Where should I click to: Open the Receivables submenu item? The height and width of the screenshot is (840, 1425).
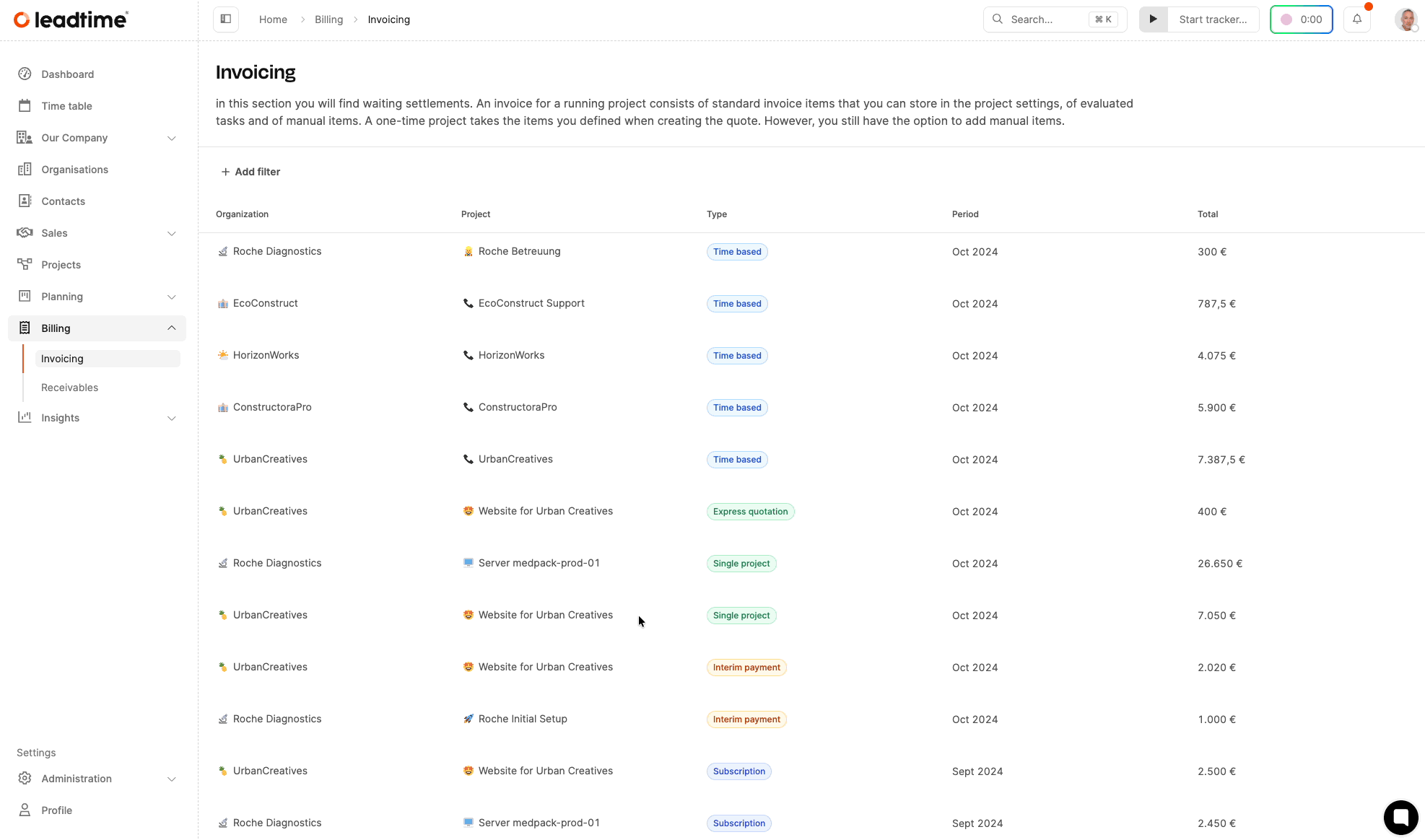click(69, 388)
